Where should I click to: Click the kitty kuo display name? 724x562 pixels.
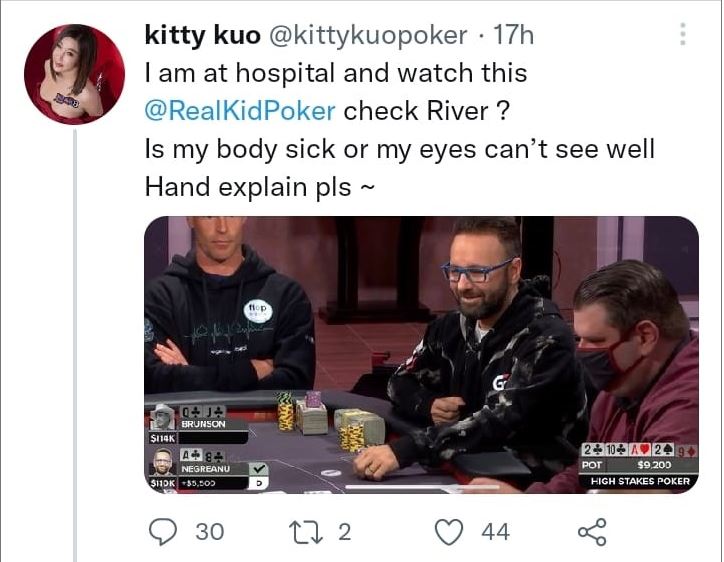pos(203,35)
